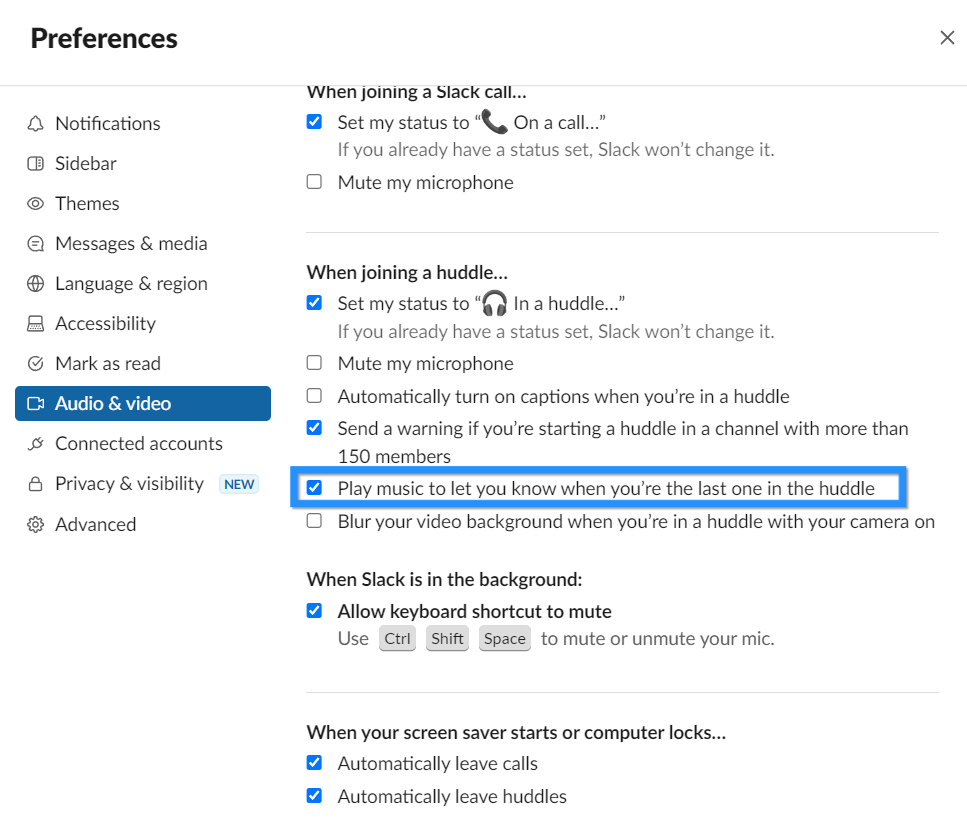Click the Mark as read checkmark icon

36,364
